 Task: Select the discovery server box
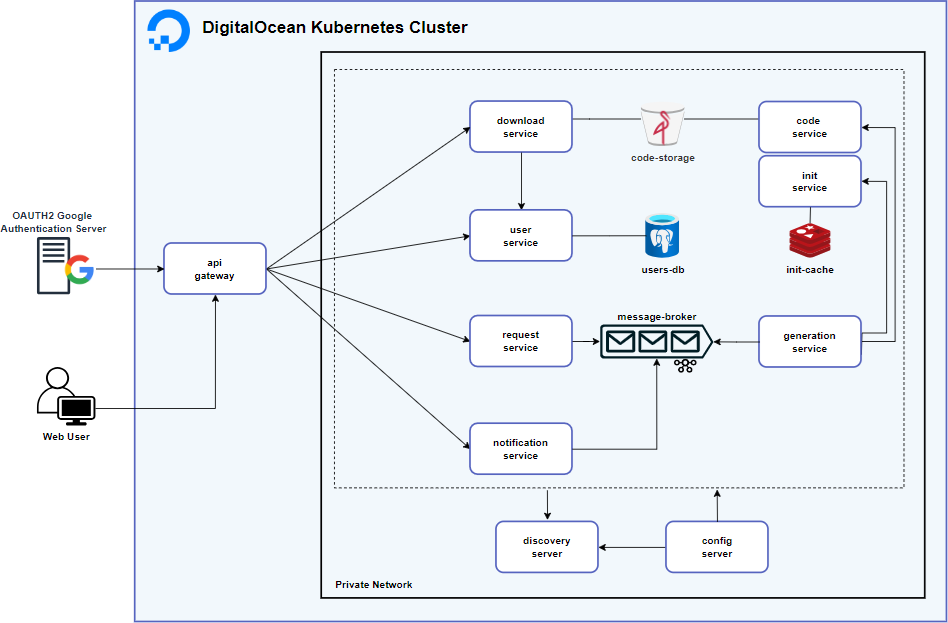547,547
